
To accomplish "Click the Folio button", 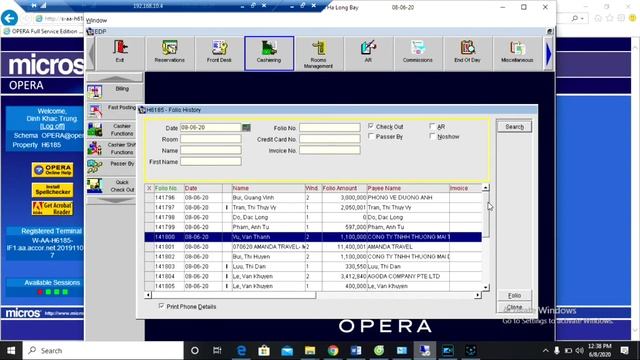I will tap(514, 295).
